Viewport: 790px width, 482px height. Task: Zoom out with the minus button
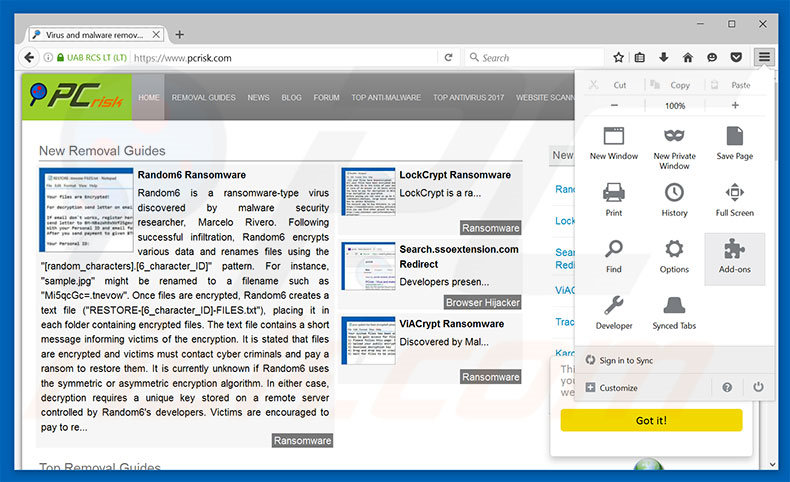click(613, 105)
